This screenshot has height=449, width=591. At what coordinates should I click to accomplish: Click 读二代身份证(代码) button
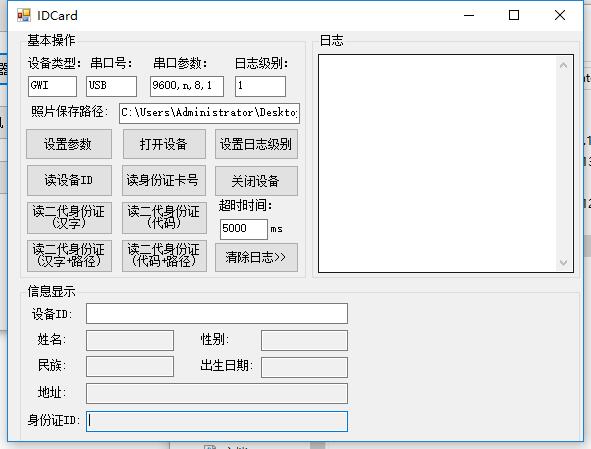pyautogui.click(x=164, y=218)
